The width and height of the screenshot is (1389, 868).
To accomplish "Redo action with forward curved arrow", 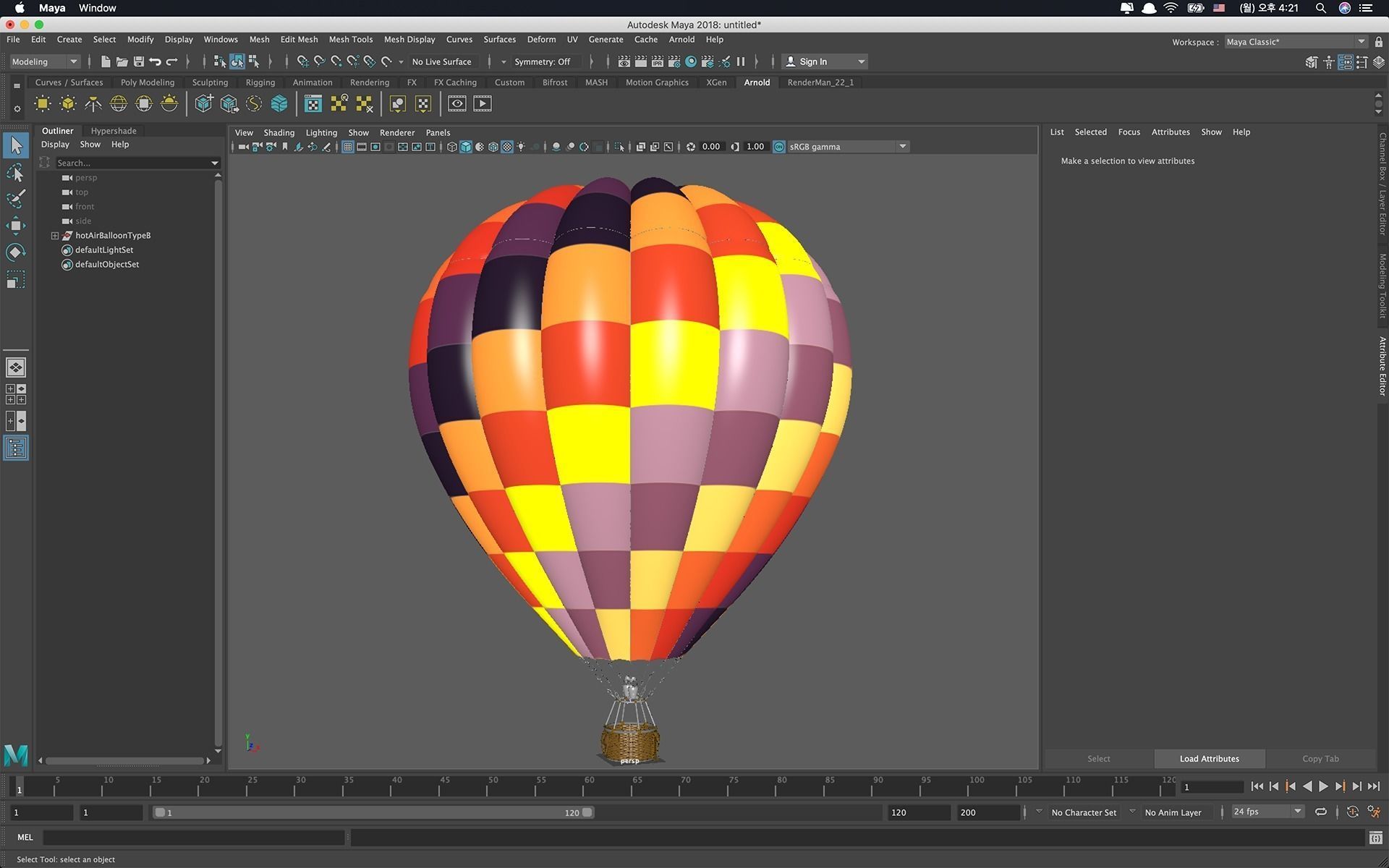I will tap(171, 61).
